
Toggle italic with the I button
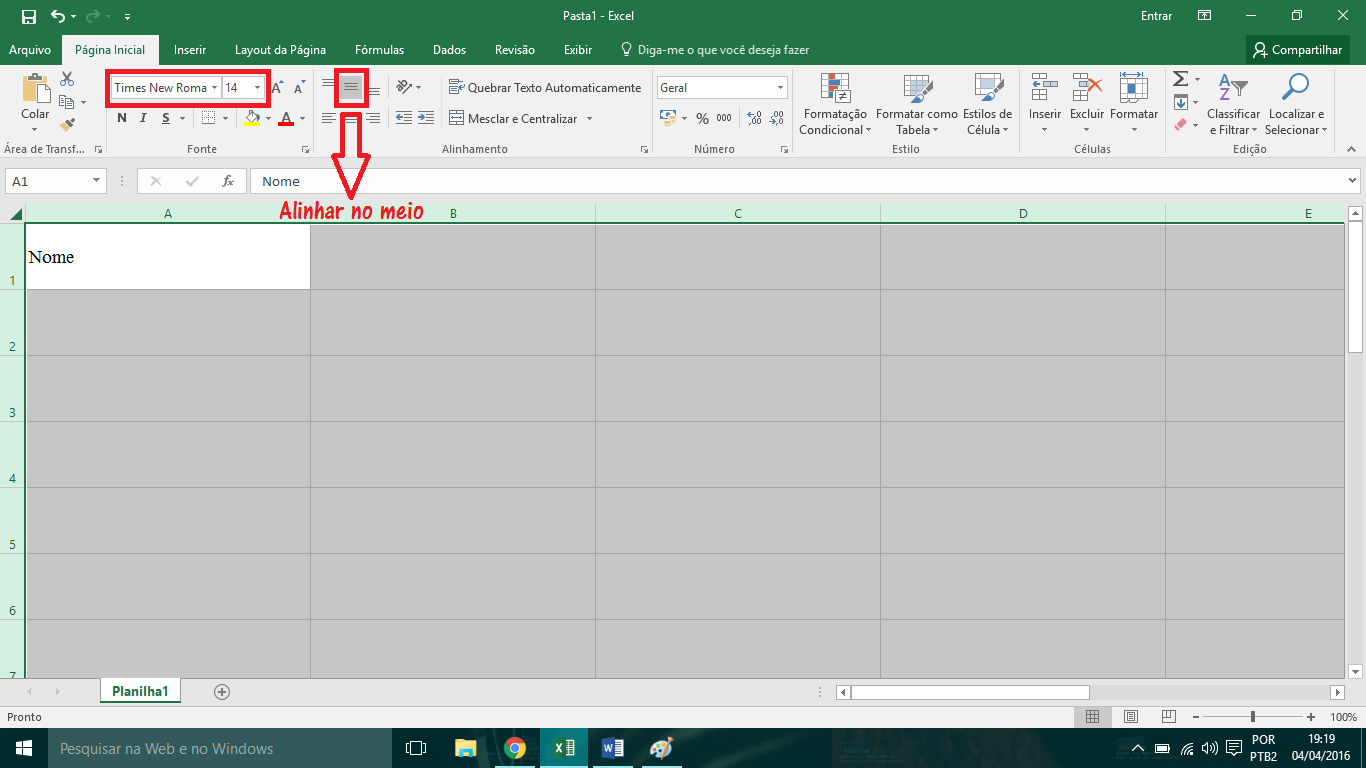pyautogui.click(x=143, y=118)
